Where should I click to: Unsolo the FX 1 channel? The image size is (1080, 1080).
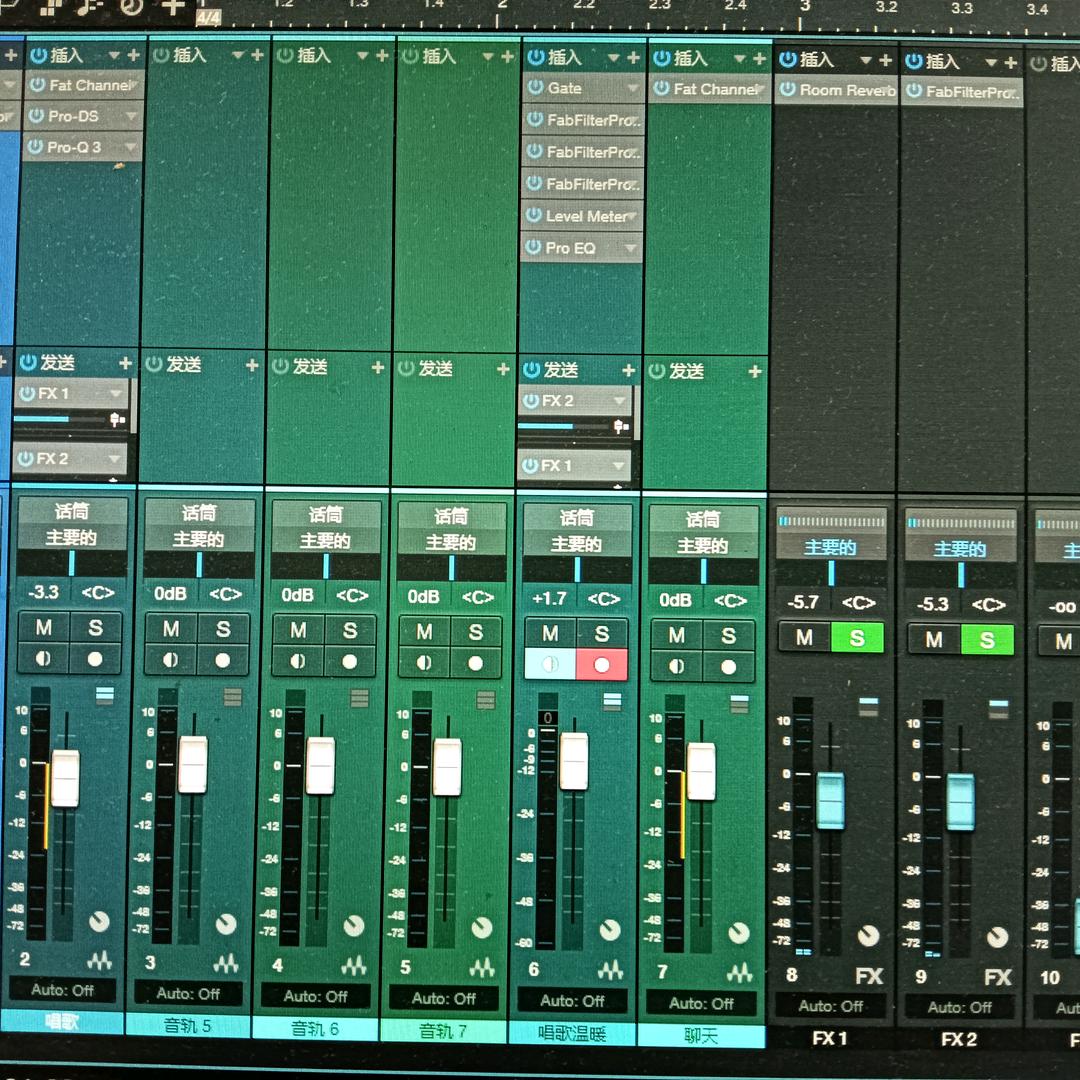[857, 638]
